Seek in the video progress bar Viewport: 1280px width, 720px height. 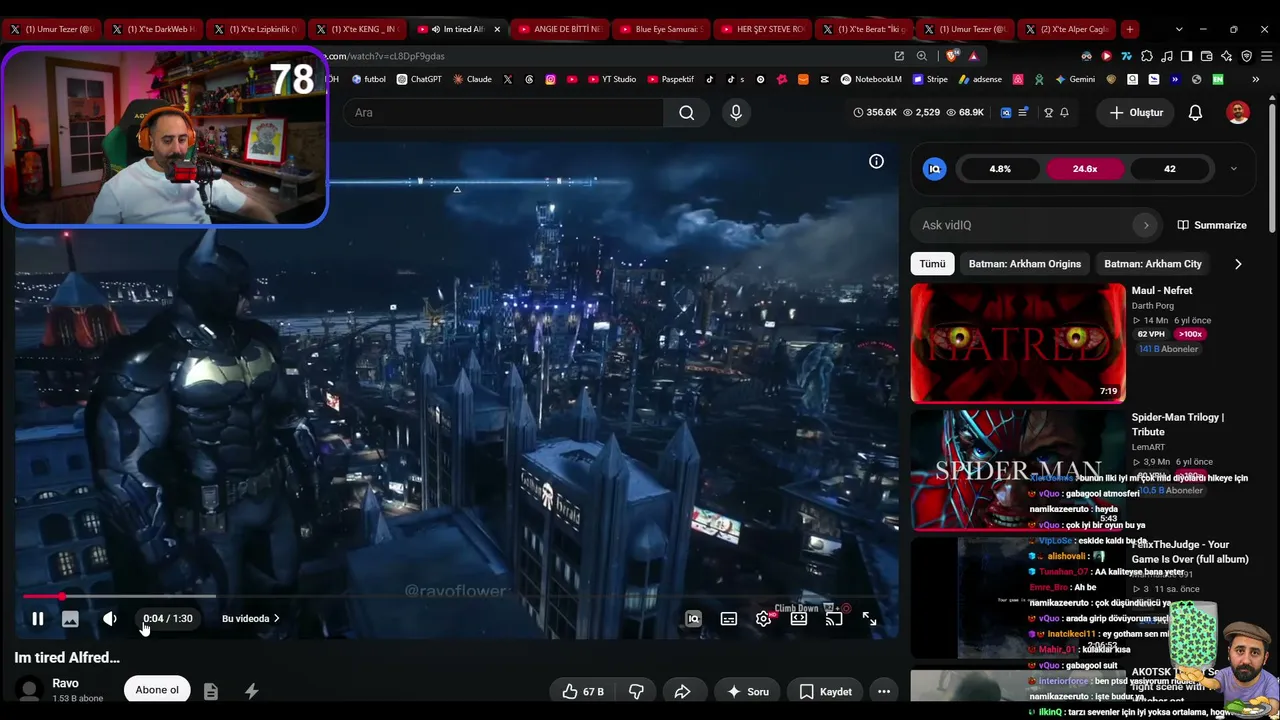[456, 596]
